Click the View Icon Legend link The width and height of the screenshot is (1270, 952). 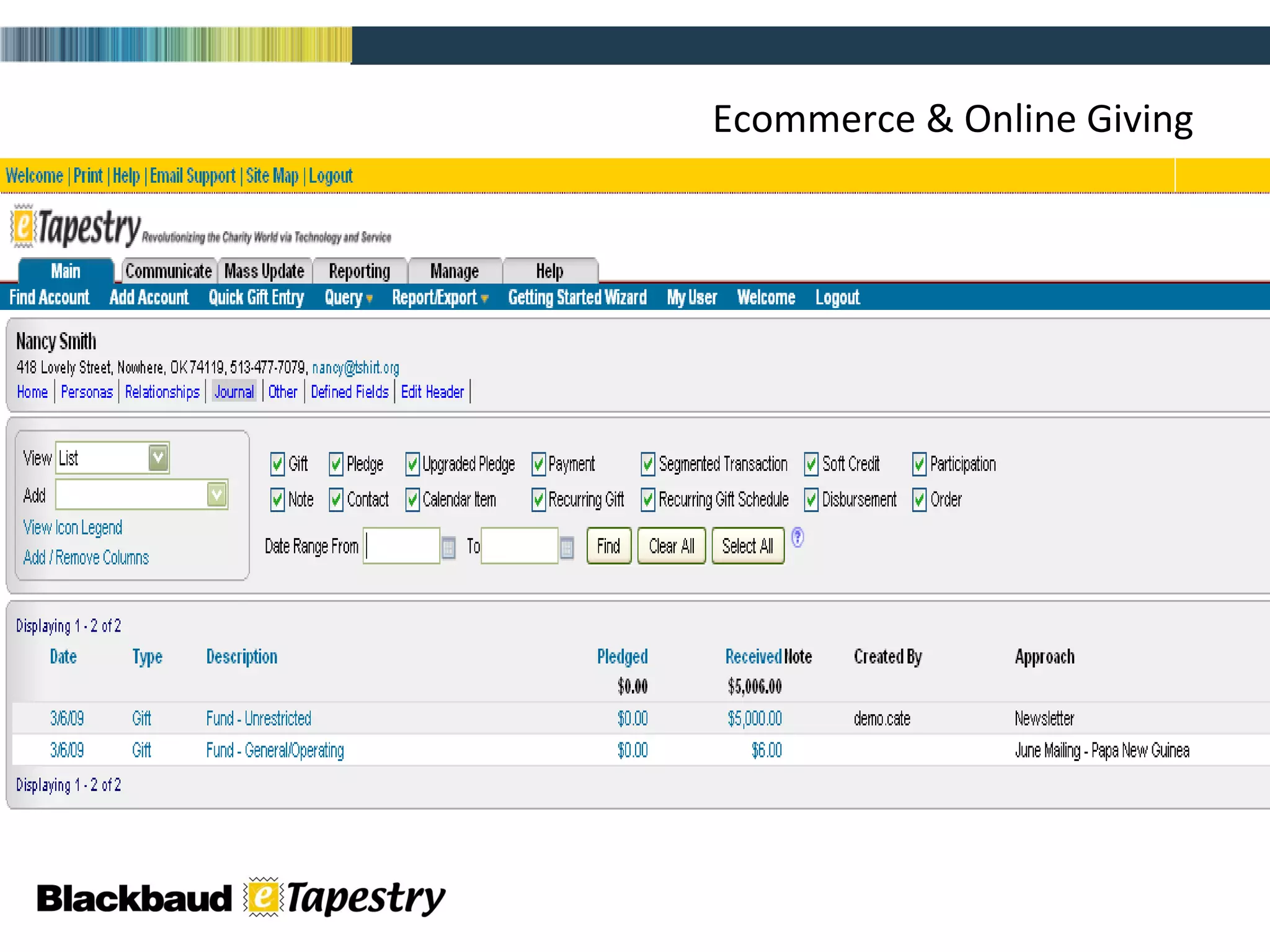tap(73, 527)
